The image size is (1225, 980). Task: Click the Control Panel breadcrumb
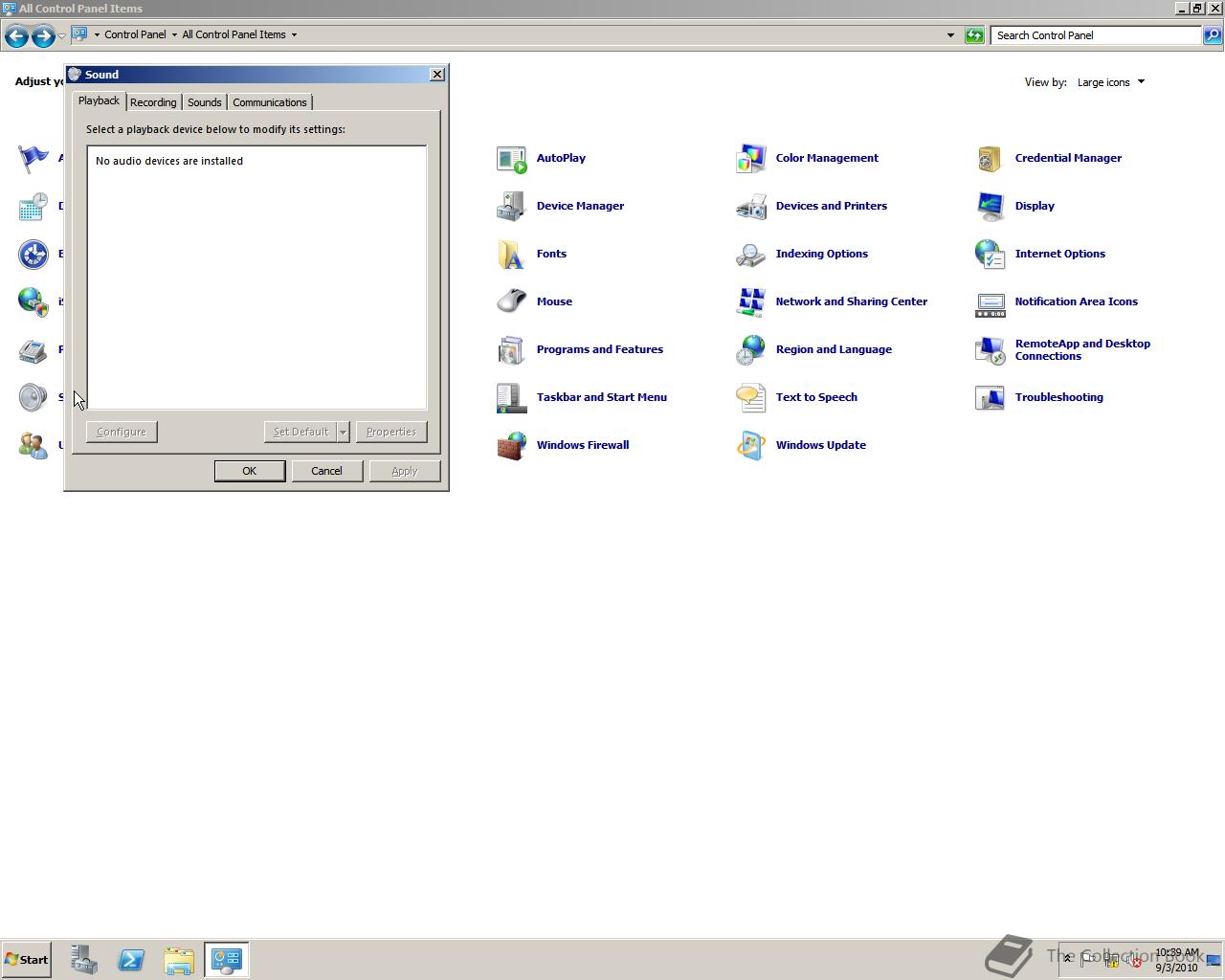135,34
